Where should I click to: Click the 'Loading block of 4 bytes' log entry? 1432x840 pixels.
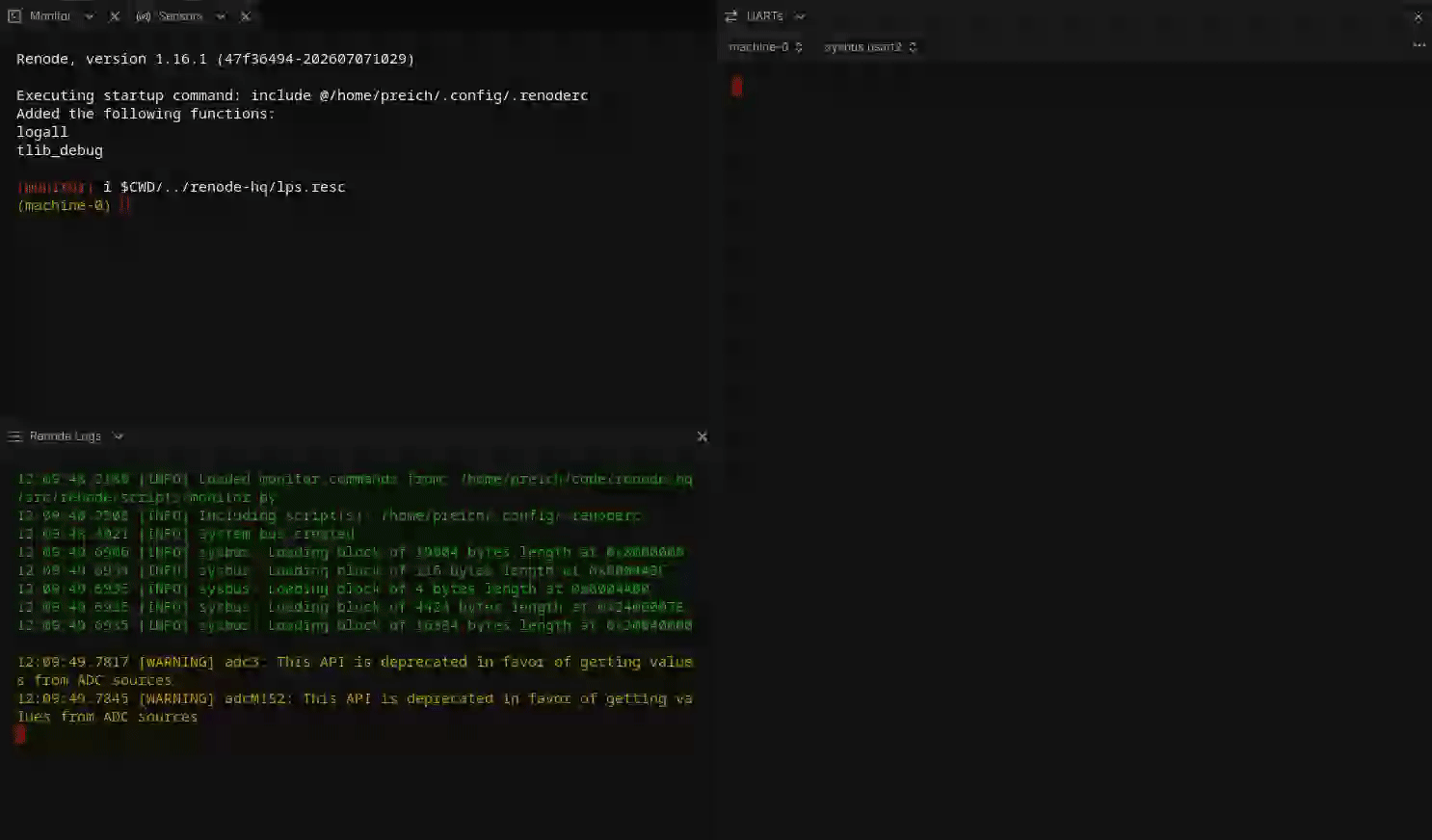click(333, 589)
